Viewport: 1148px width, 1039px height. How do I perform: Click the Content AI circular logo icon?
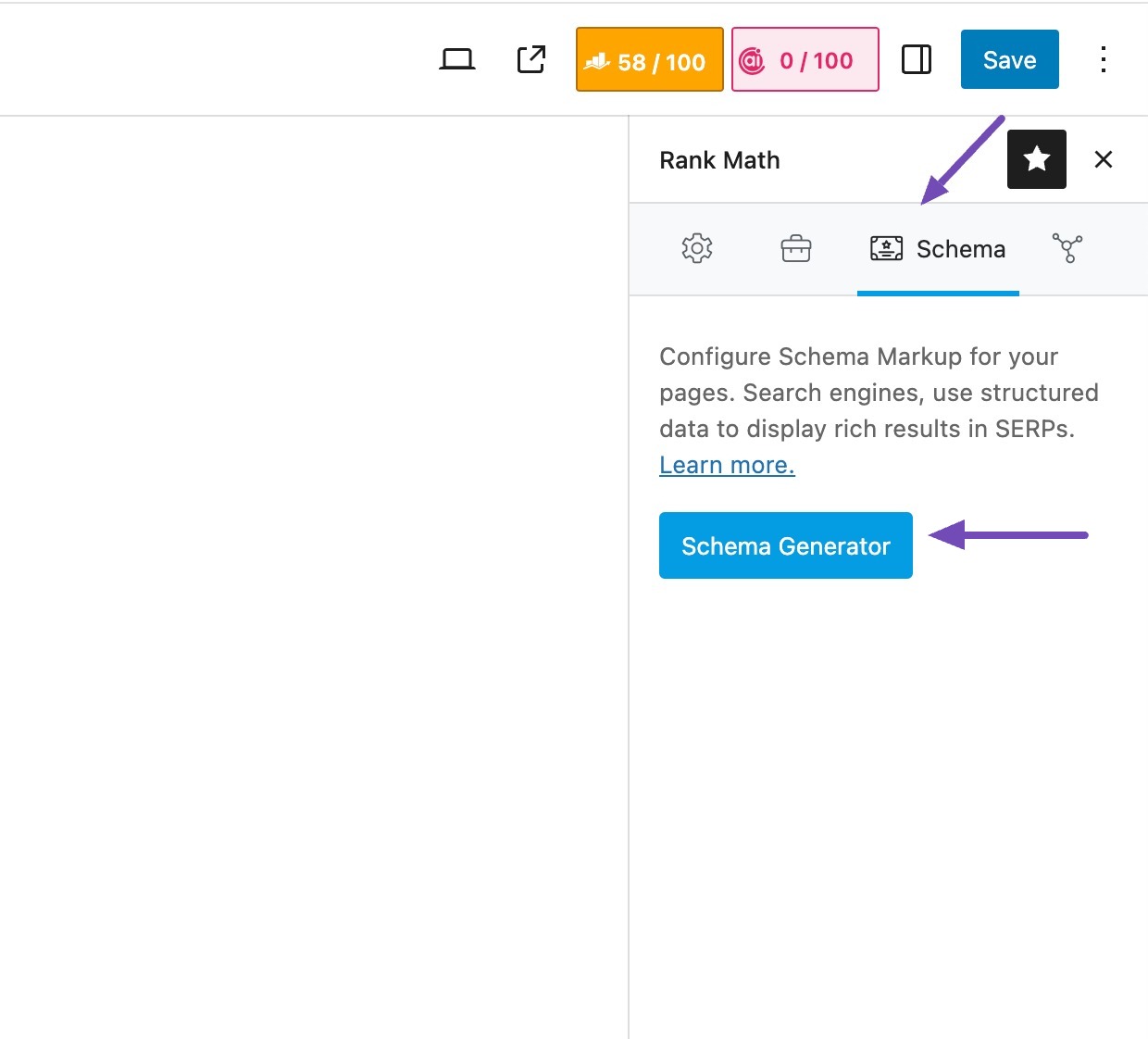coord(752,59)
